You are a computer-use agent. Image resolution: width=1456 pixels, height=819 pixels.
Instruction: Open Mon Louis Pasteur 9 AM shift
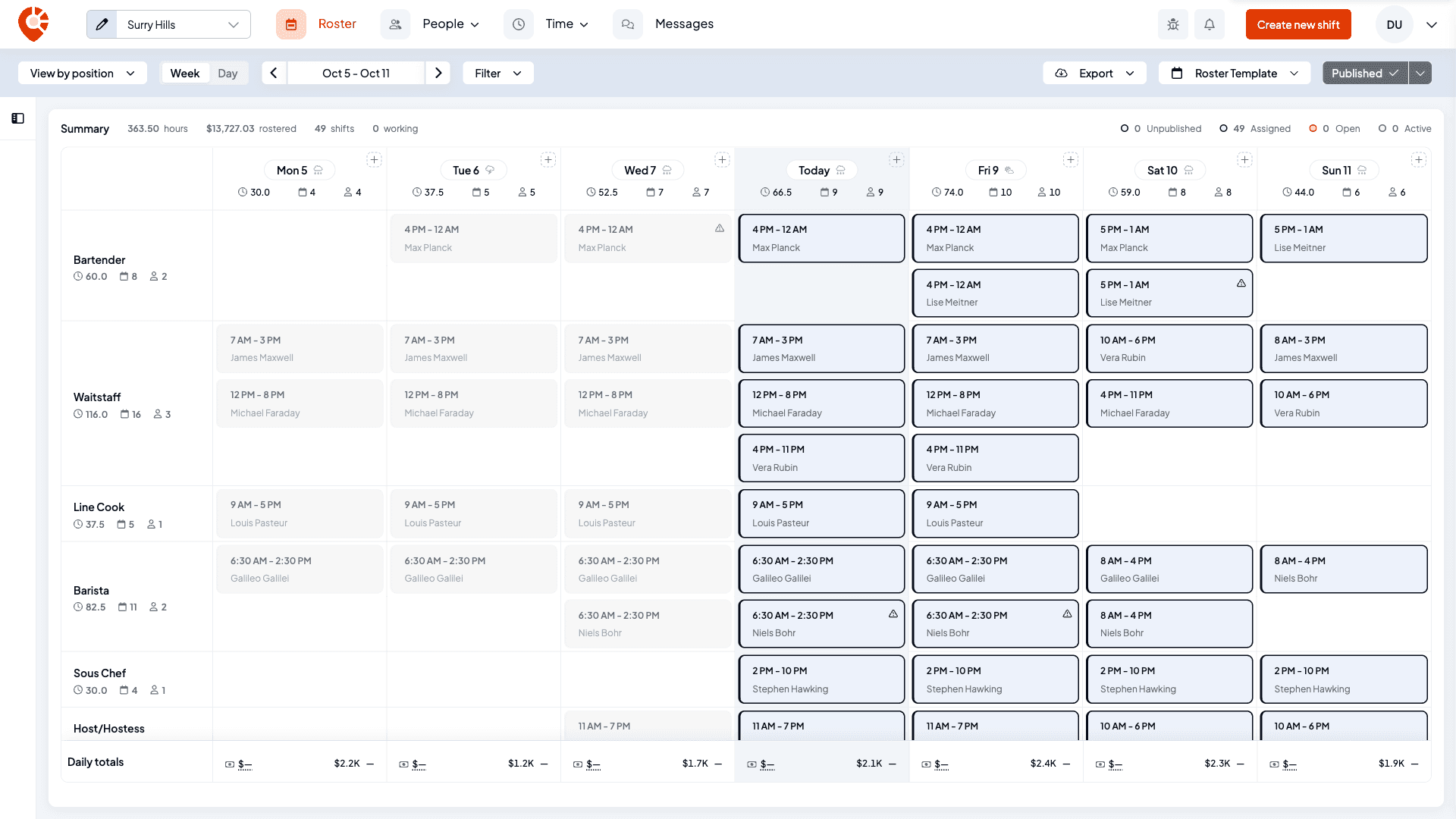[x=300, y=513]
